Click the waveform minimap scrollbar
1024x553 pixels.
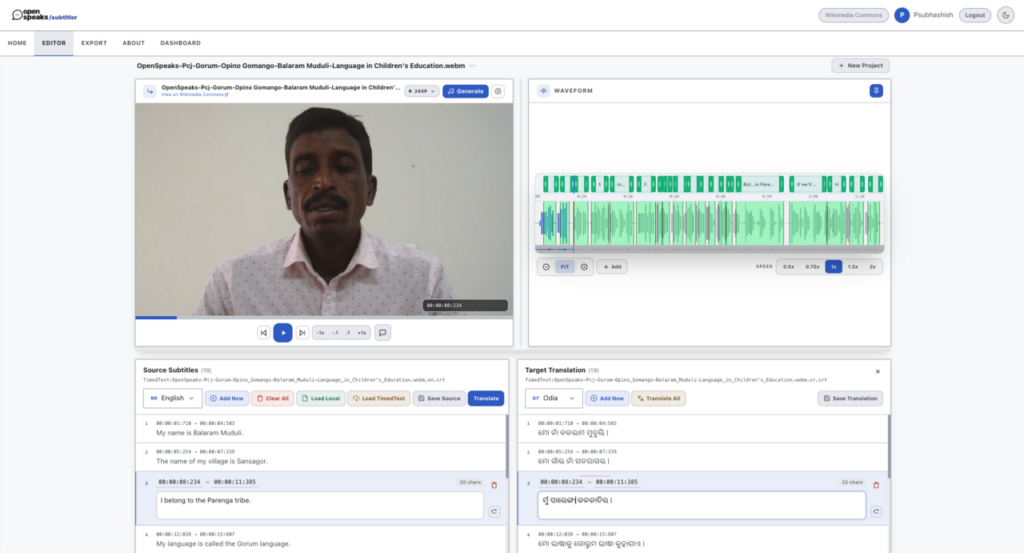pos(709,249)
